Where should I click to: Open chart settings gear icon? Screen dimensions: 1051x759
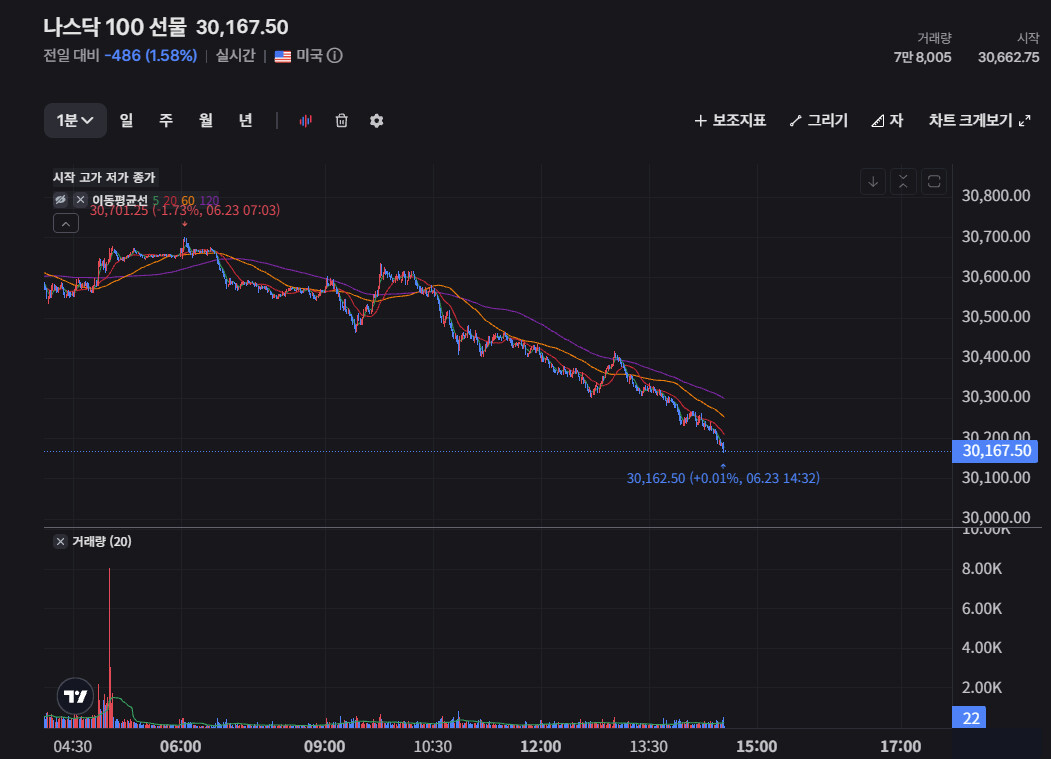[x=377, y=121]
